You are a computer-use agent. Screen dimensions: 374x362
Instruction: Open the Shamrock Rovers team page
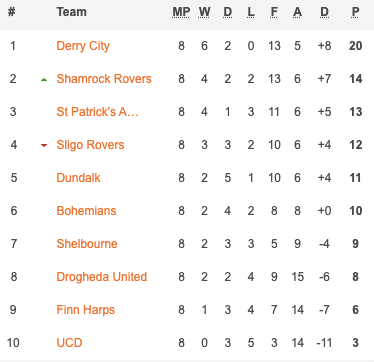(x=104, y=79)
